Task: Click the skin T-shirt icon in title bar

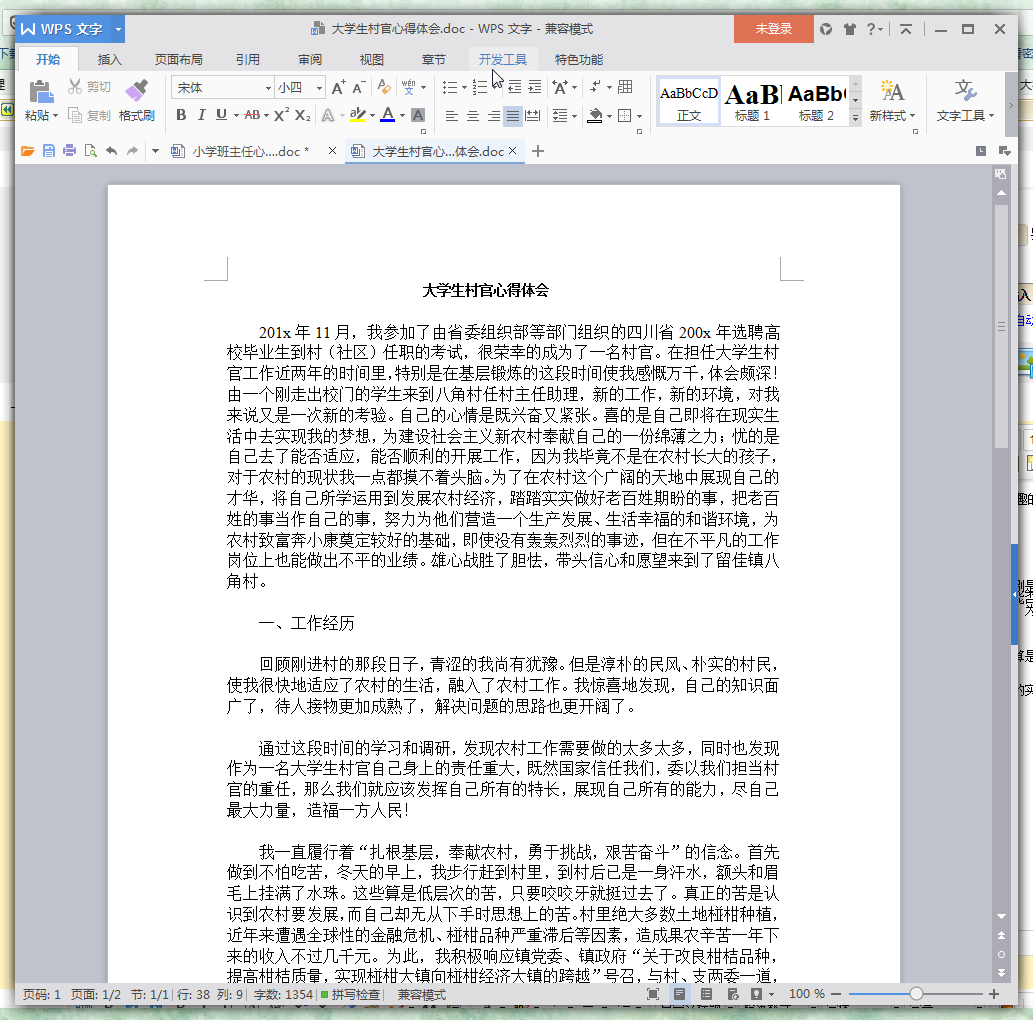Action: click(x=850, y=29)
